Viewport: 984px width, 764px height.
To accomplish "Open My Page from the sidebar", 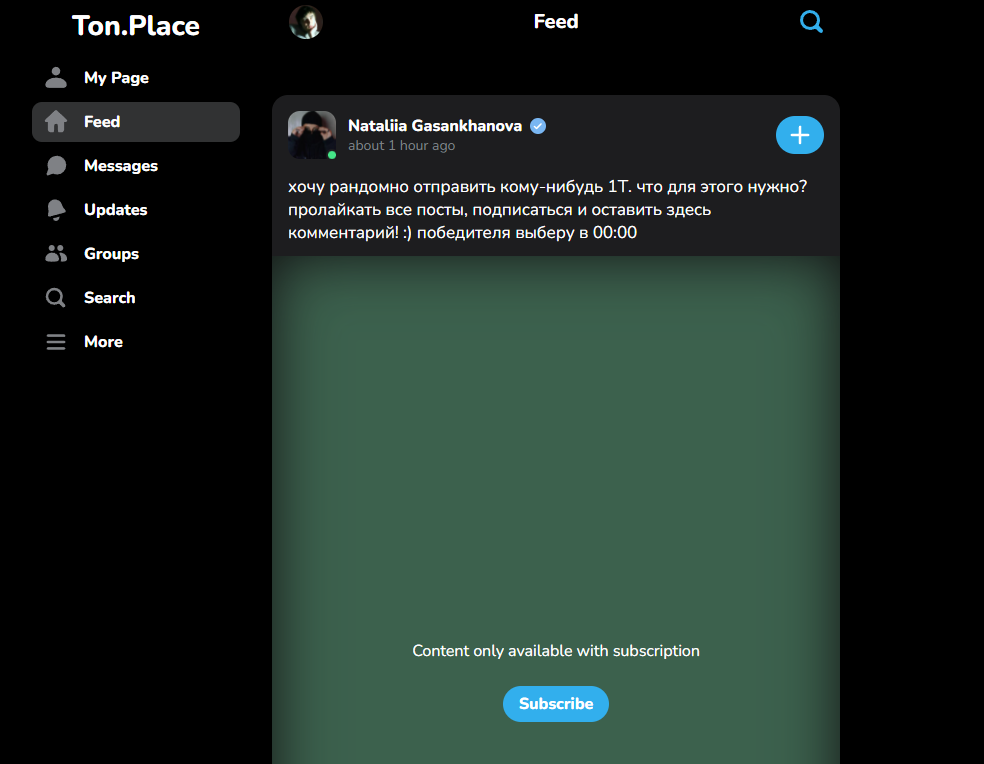I will tap(116, 78).
